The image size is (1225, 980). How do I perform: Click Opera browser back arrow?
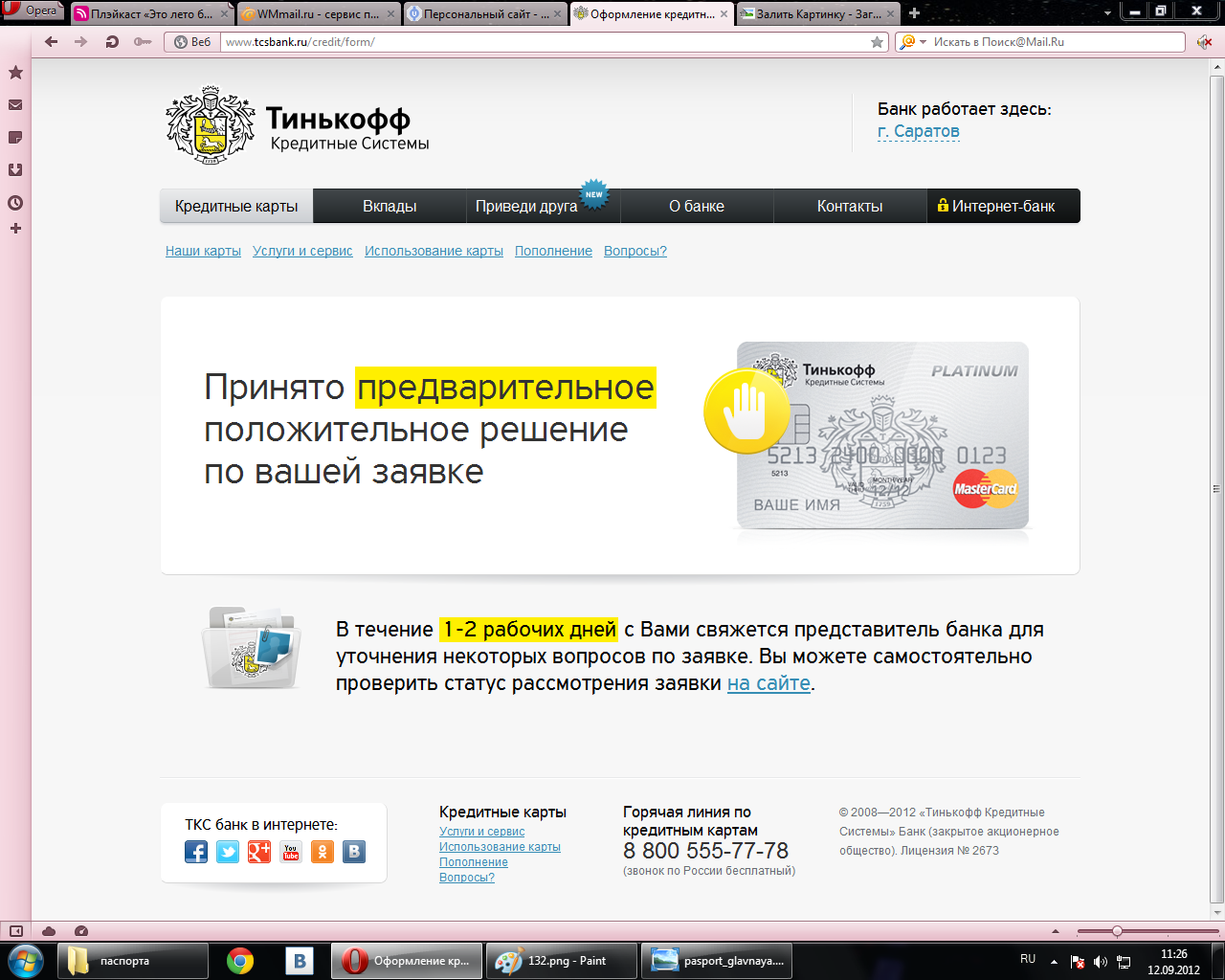[52, 42]
